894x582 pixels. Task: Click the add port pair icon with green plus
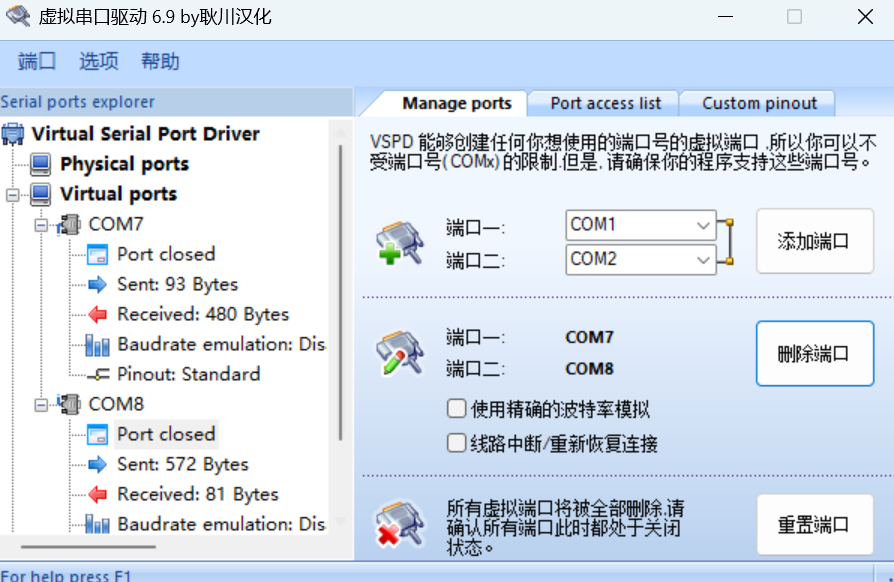point(400,243)
